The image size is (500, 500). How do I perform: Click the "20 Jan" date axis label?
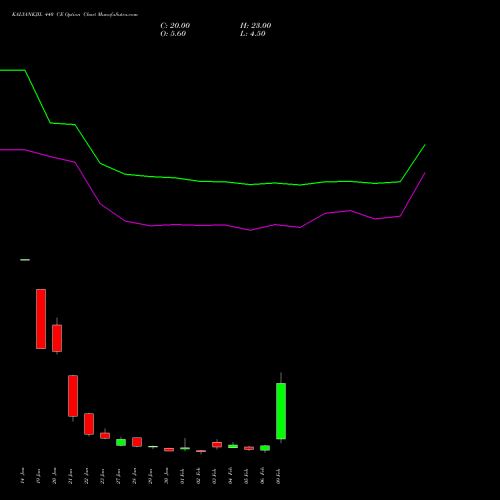pos(55,476)
